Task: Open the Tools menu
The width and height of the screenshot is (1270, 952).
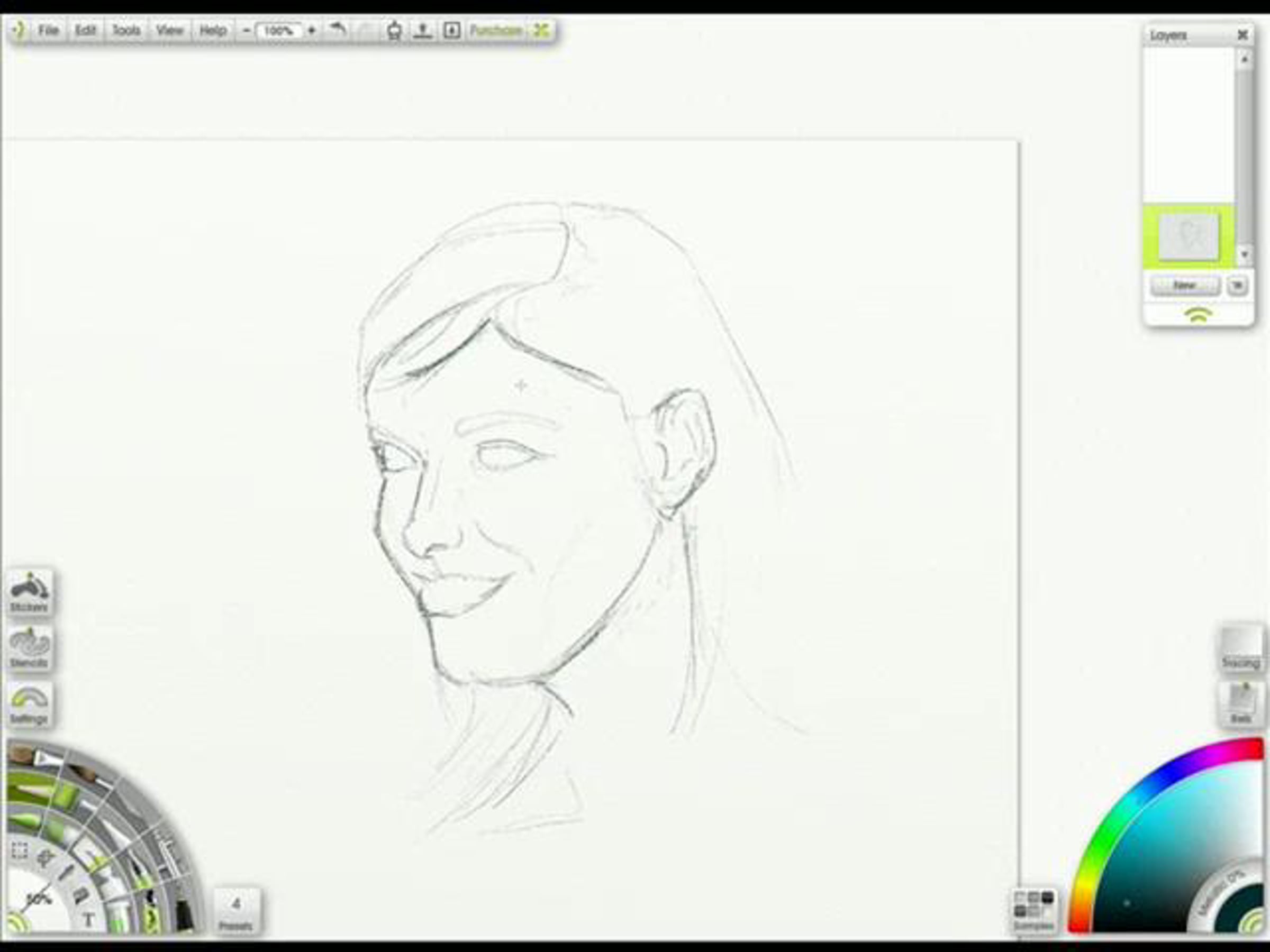Action: pos(126,30)
